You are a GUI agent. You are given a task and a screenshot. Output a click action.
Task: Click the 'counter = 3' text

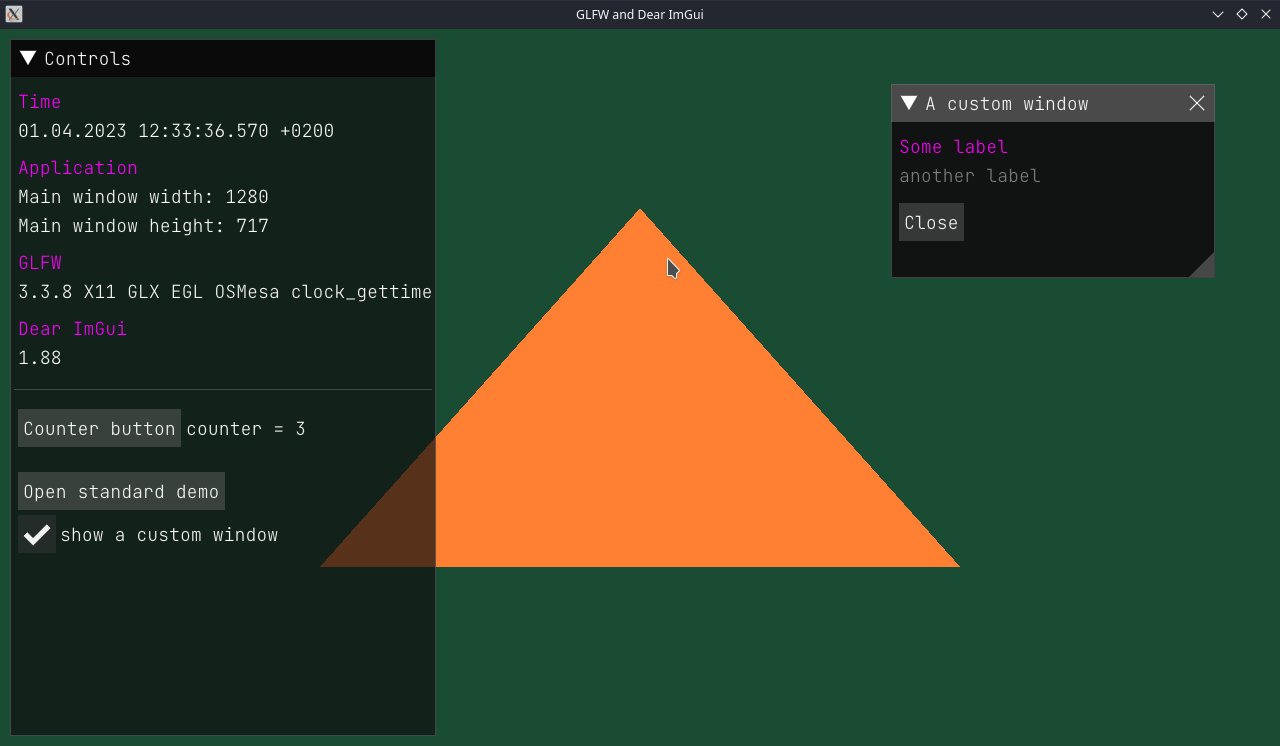point(246,429)
